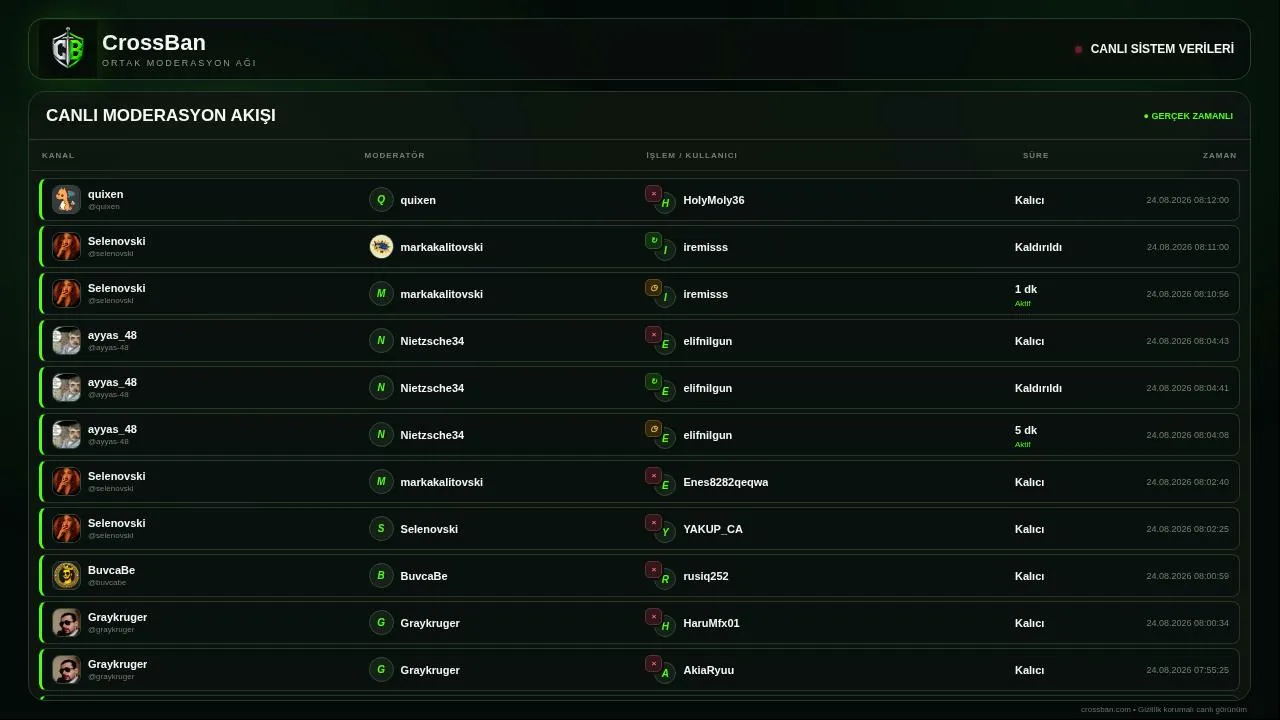This screenshot has height=720, width=1280.
Task: Open the rusiq252 user entry
Action: pos(706,576)
